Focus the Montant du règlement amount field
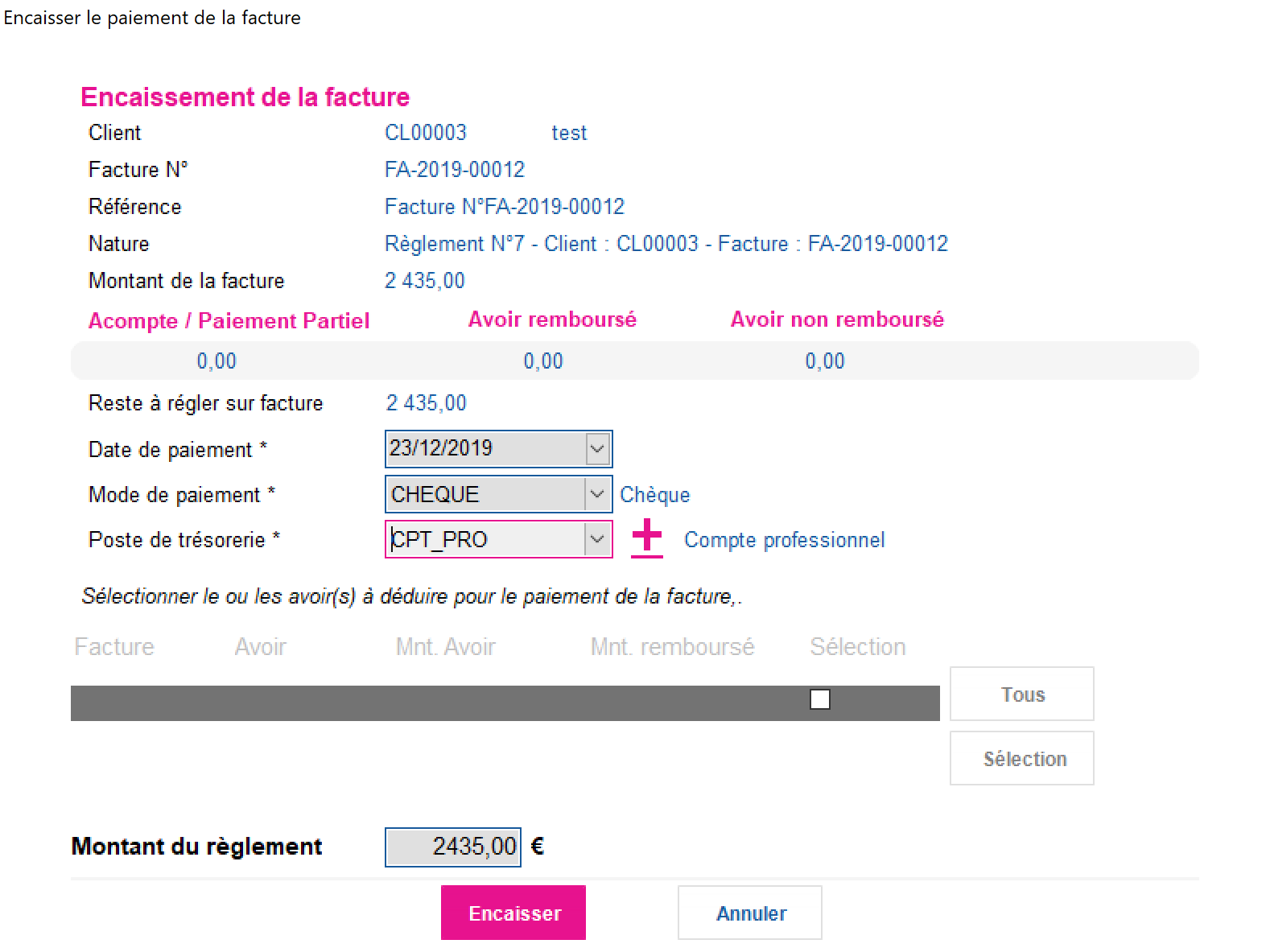 coord(453,847)
